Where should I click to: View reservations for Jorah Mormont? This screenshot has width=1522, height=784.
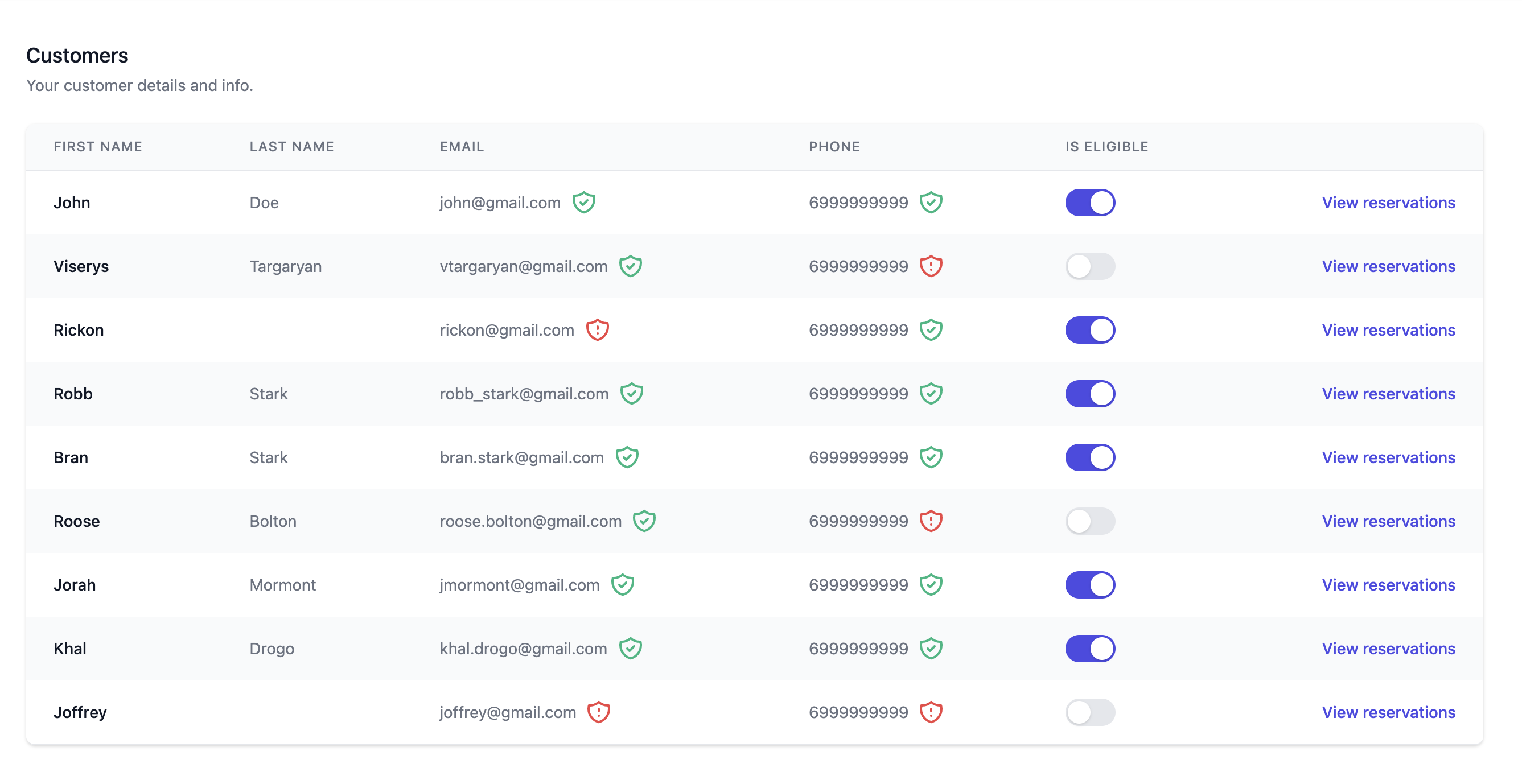(x=1388, y=585)
